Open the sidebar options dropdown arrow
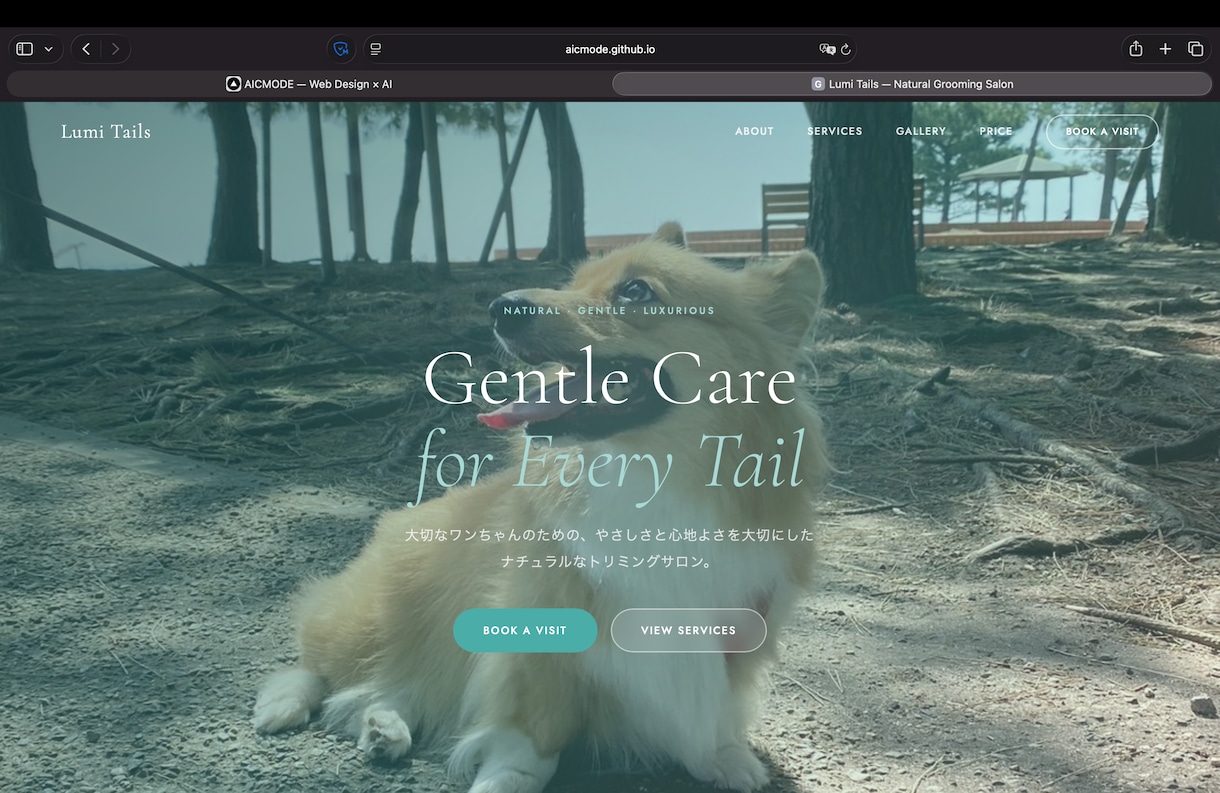 48,49
